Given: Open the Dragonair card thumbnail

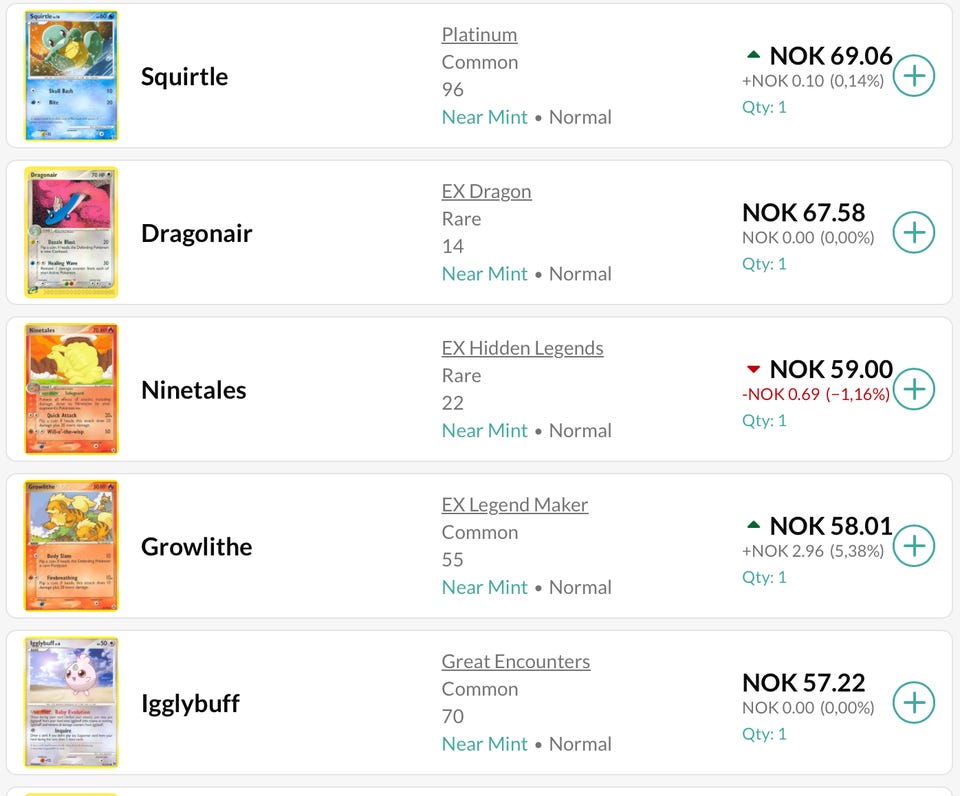Looking at the screenshot, I should pyautogui.click(x=71, y=232).
